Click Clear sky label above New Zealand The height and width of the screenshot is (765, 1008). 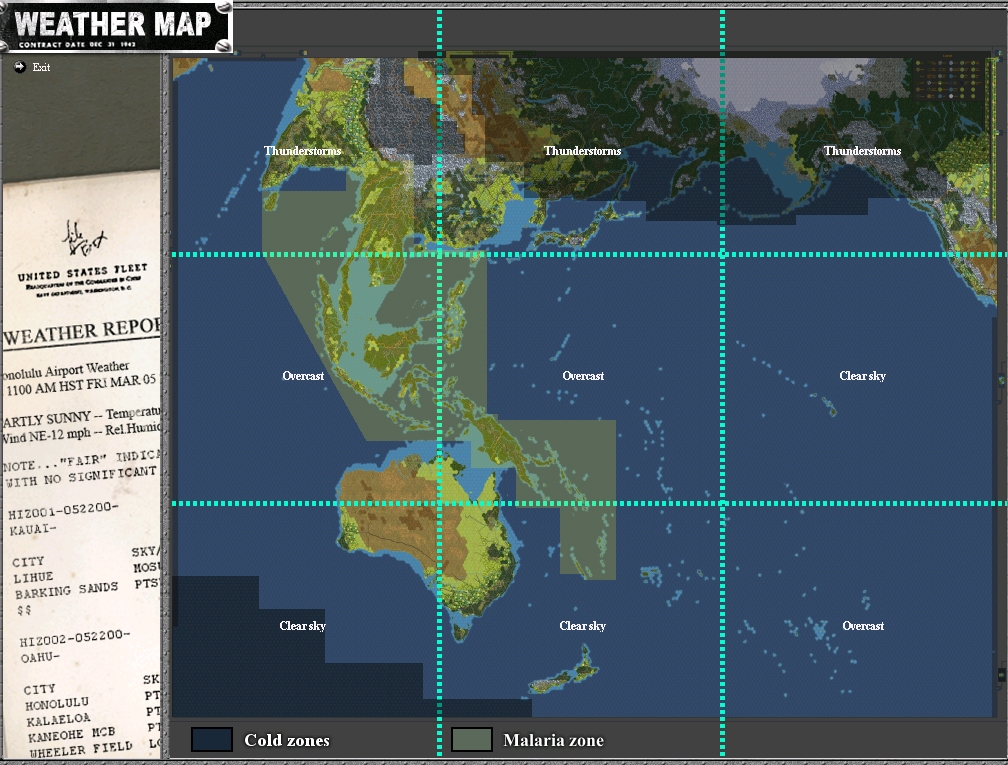582,626
